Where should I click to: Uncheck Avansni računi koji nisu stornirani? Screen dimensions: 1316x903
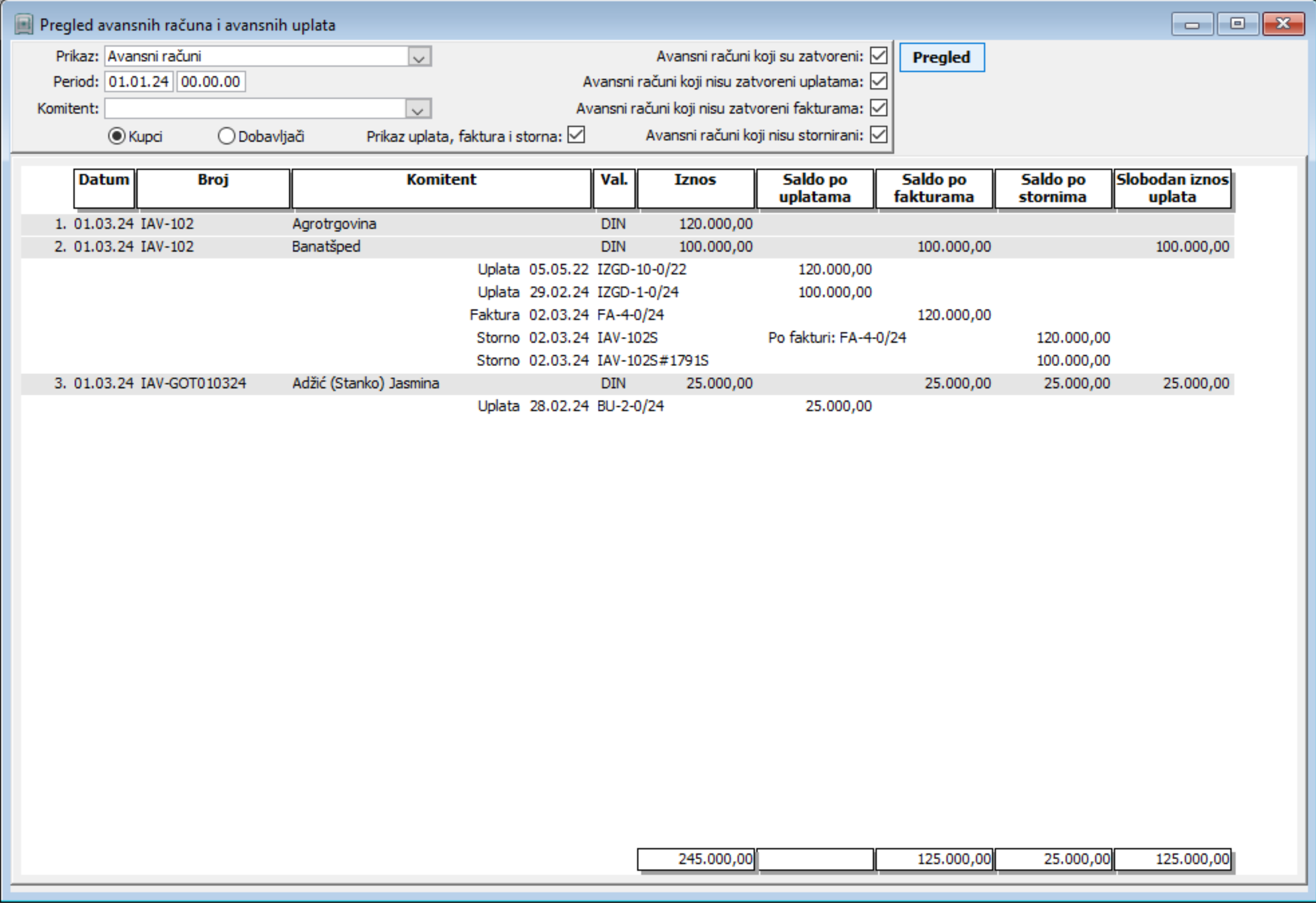click(878, 135)
